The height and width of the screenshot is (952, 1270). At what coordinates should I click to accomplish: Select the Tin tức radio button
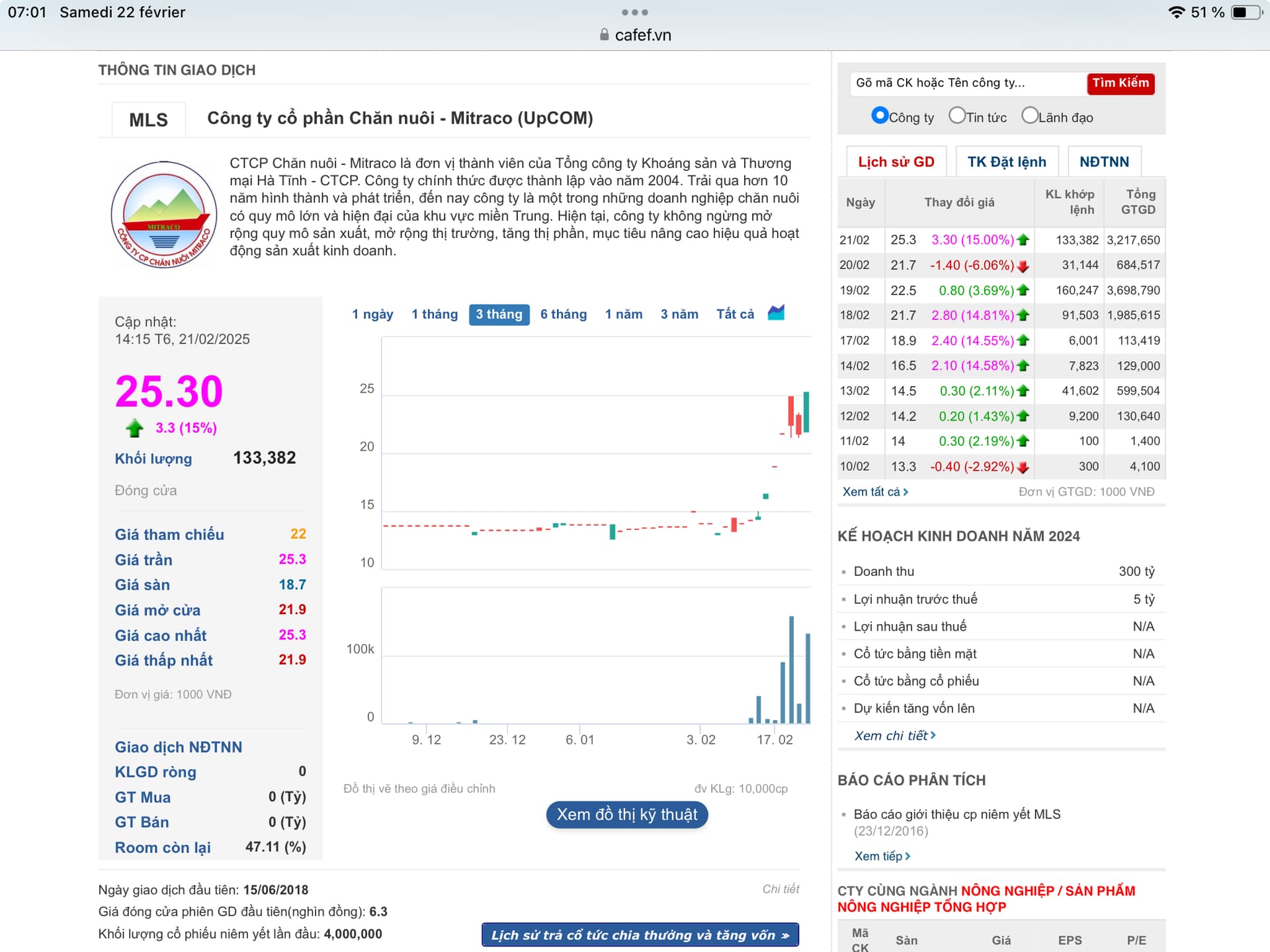pos(956,116)
